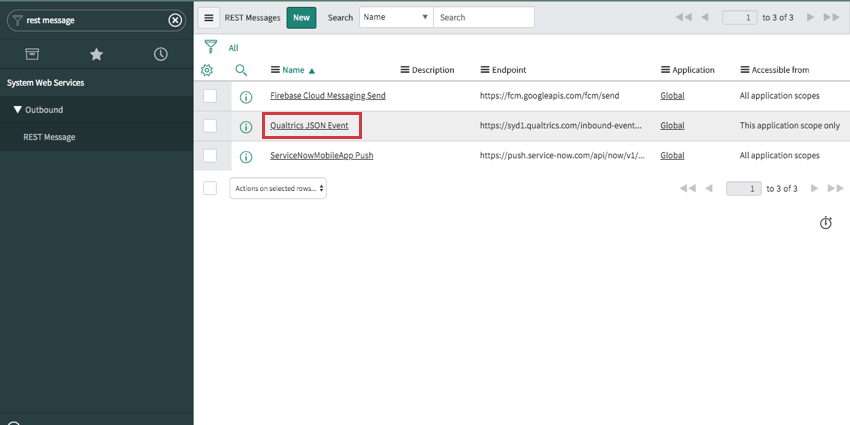Go to next page, top pagination
The width and height of the screenshot is (850, 425).
tap(810, 17)
